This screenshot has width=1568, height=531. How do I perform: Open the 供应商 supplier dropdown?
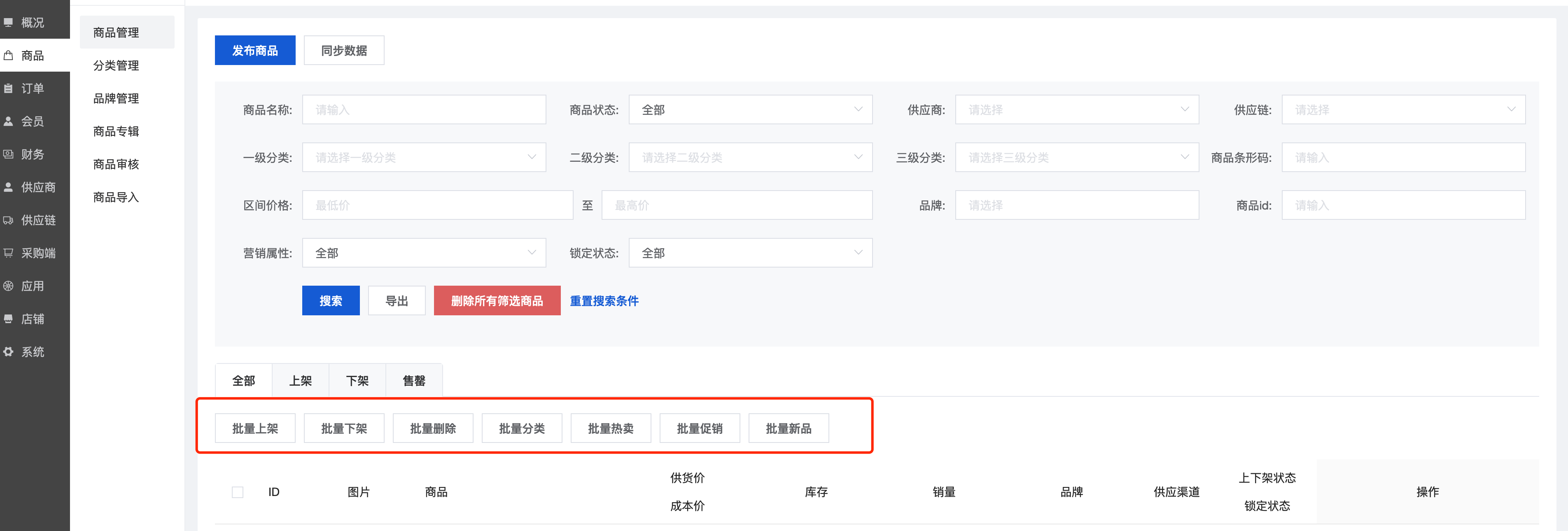(x=1076, y=109)
